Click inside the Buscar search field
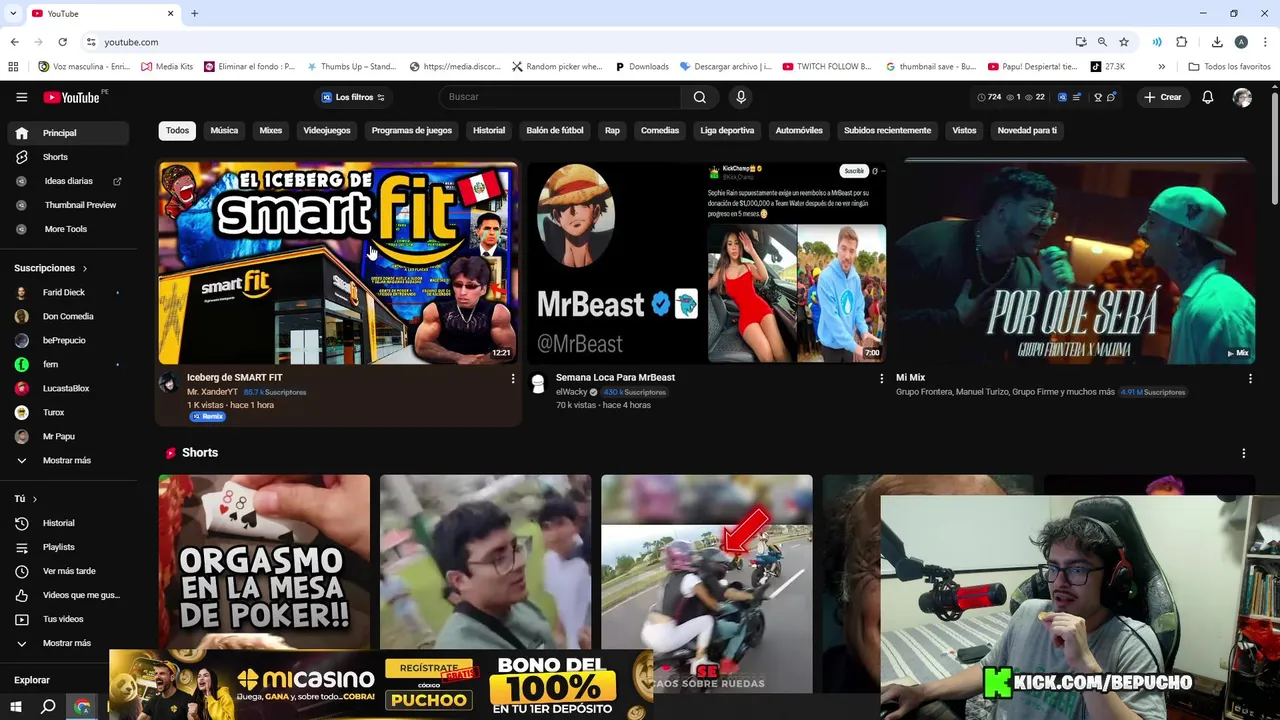This screenshot has height=720, width=1280. point(560,97)
